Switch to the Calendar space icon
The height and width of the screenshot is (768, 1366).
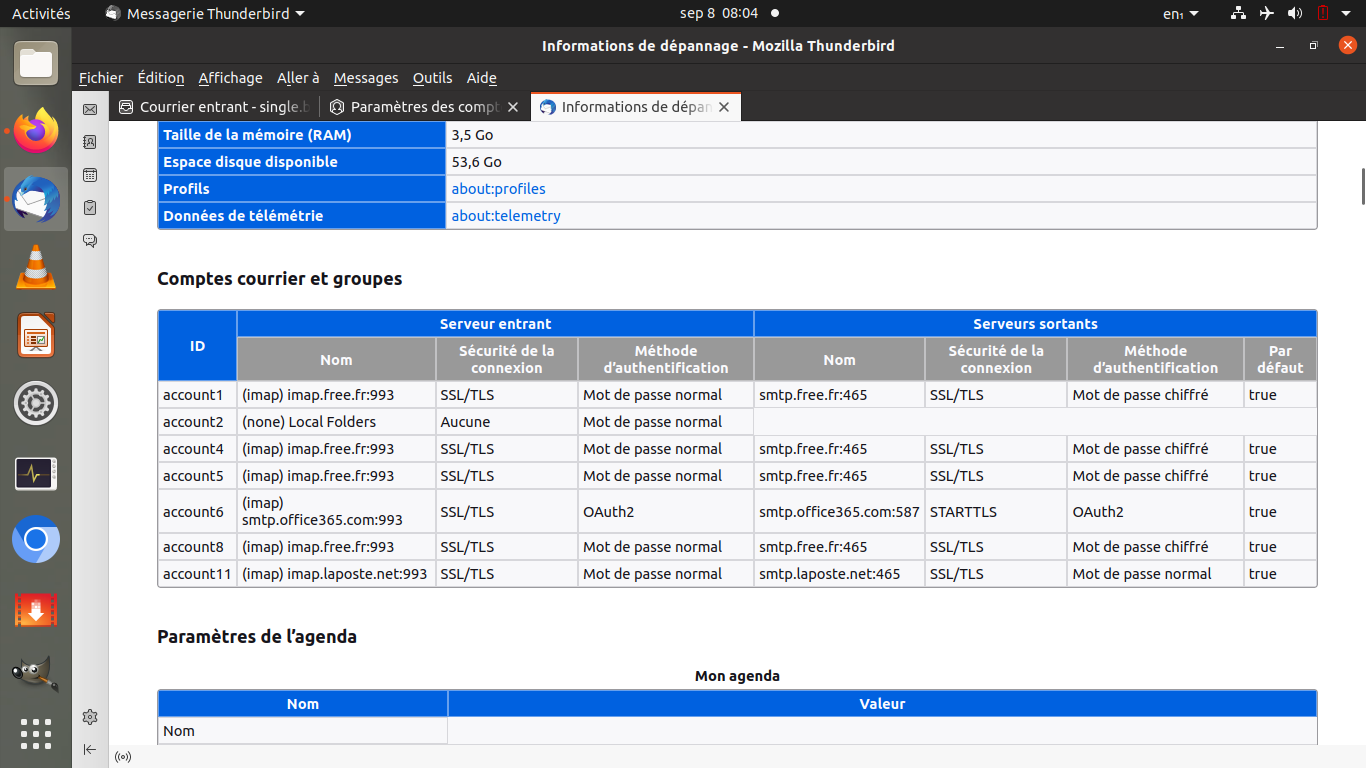[90, 175]
